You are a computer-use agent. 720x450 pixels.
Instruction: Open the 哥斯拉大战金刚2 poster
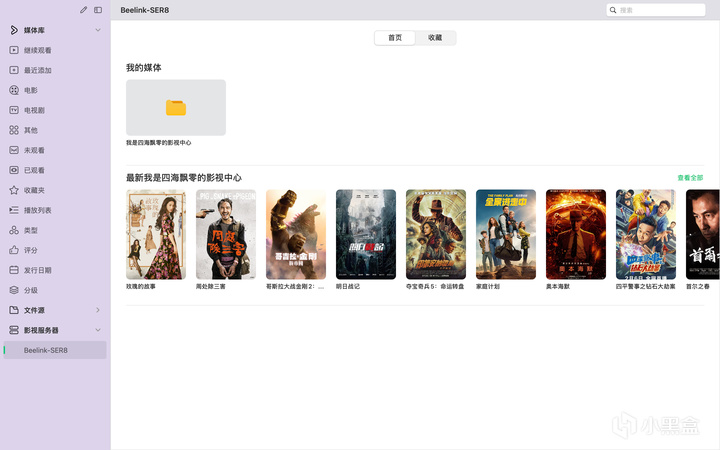click(296, 234)
